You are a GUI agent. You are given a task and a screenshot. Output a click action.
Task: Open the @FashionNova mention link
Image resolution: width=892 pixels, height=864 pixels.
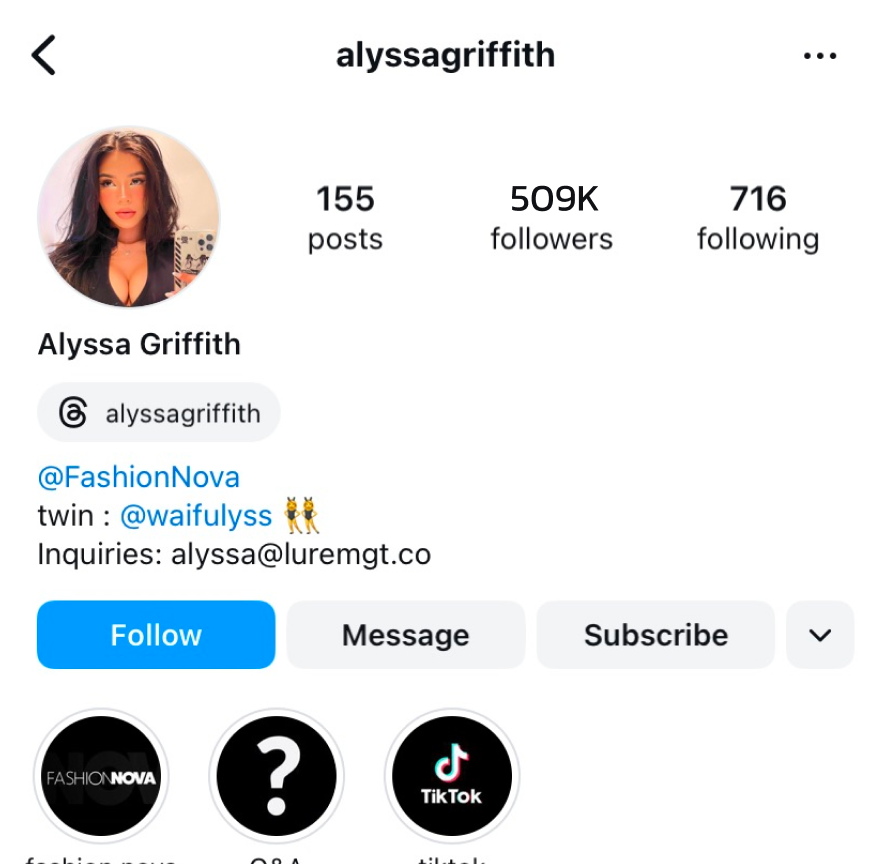[139, 477]
